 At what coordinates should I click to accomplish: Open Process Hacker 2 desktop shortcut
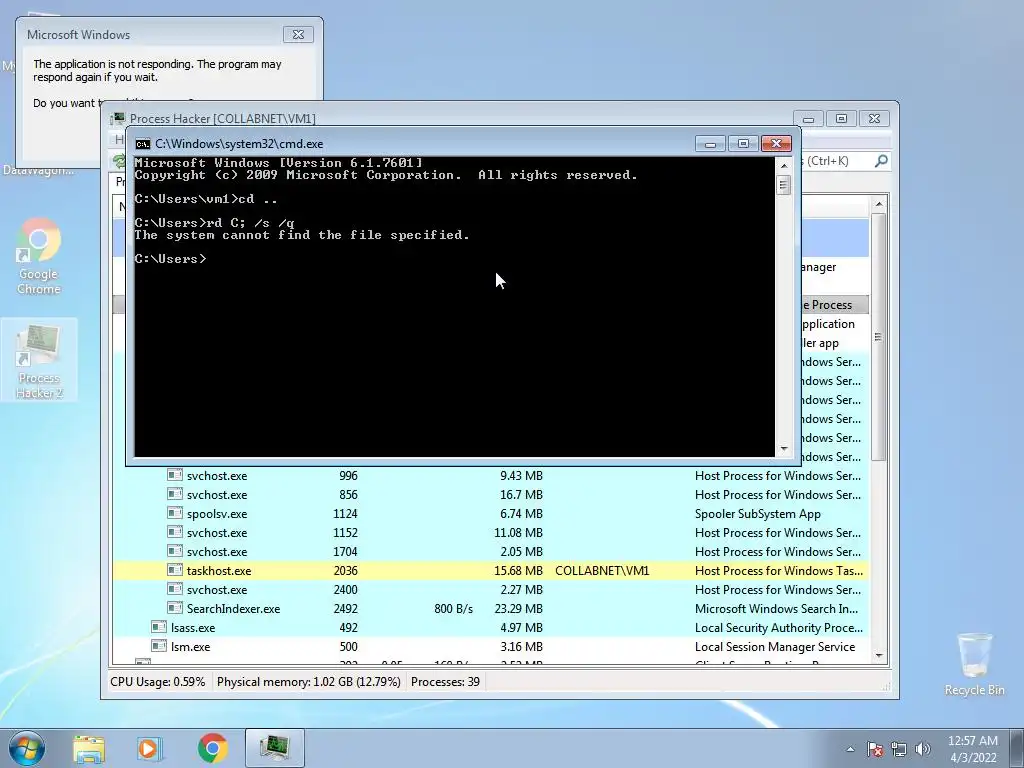pyautogui.click(x=39, y=360)
